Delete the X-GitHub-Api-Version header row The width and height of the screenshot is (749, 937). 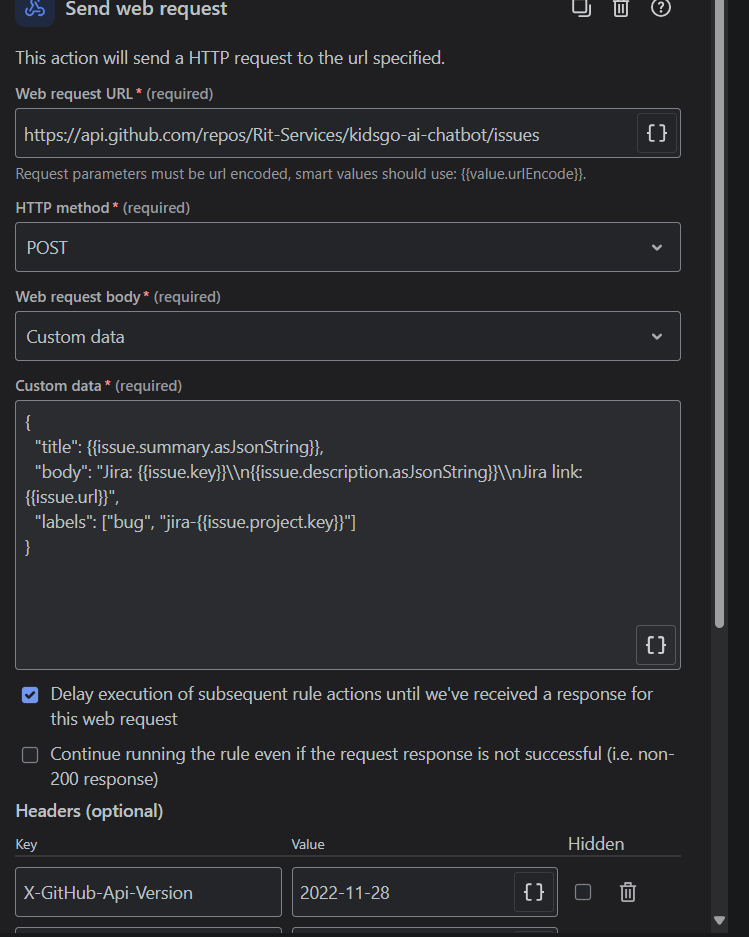pyautogui.click(x=628, y=892)
